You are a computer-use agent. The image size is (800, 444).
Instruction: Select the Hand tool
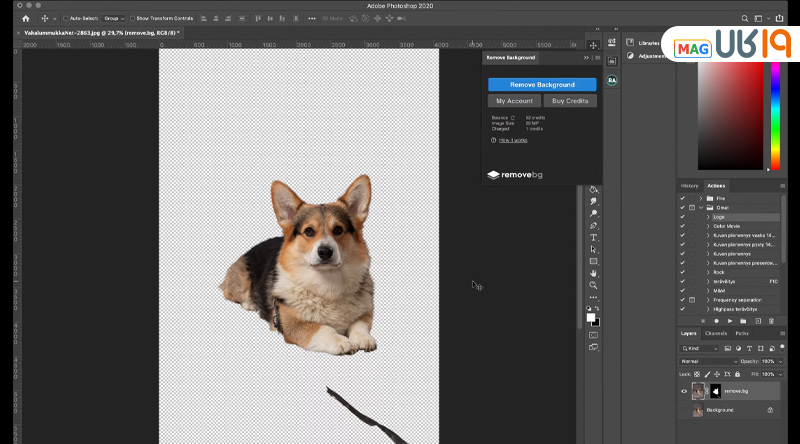point(593,273)
